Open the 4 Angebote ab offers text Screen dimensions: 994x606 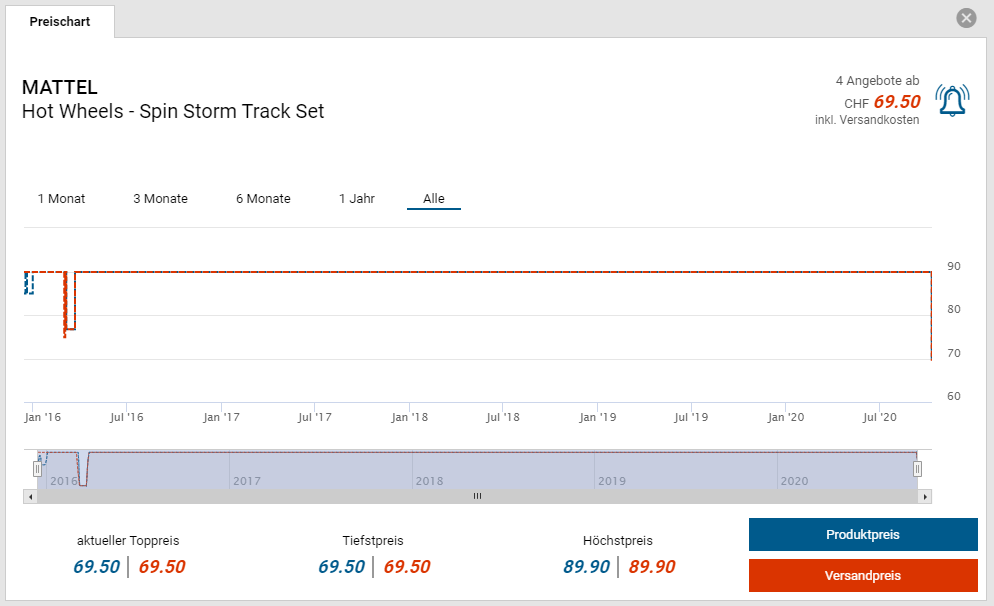(877, 80)
